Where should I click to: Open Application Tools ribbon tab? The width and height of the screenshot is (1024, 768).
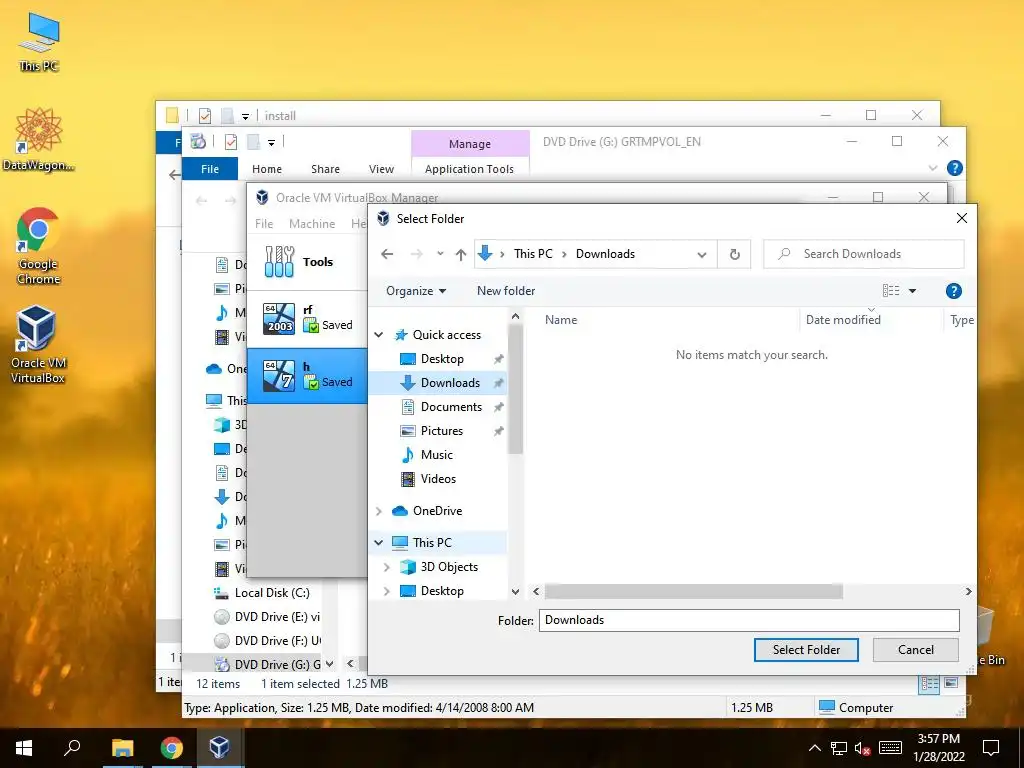pos(469,169)
